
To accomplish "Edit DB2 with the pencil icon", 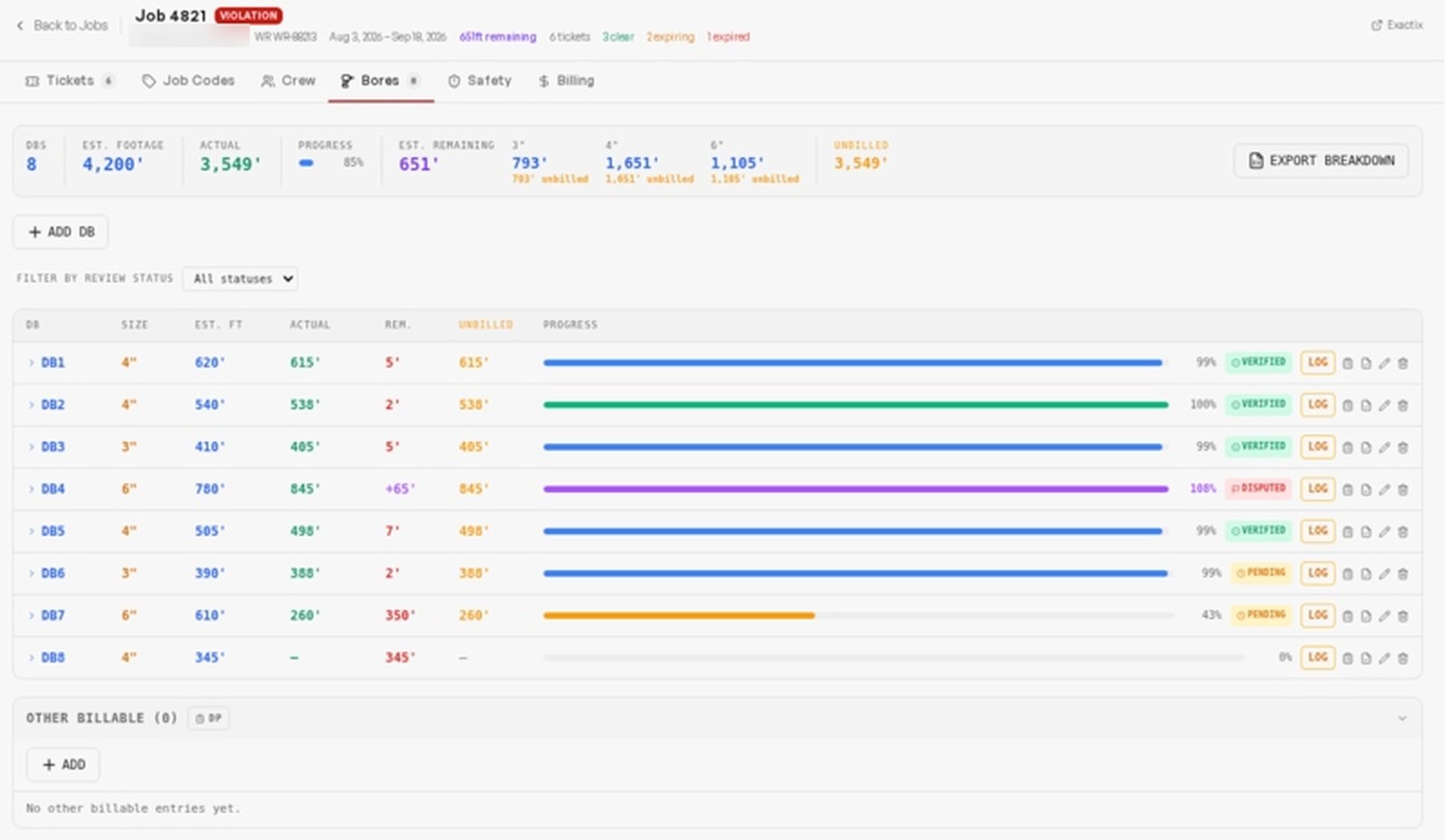I will coord(1384,406).
